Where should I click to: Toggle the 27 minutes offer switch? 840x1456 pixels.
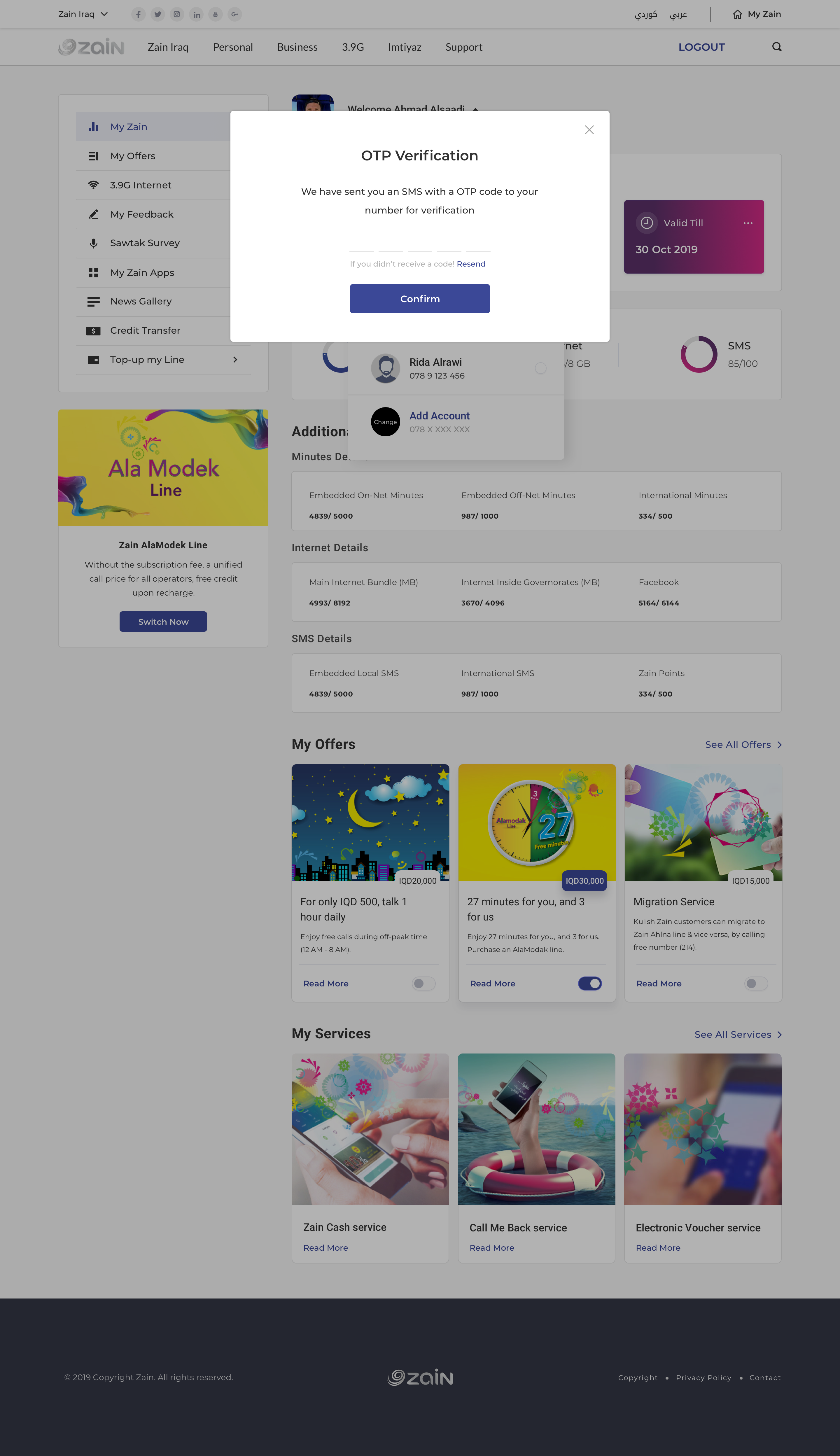590,984
